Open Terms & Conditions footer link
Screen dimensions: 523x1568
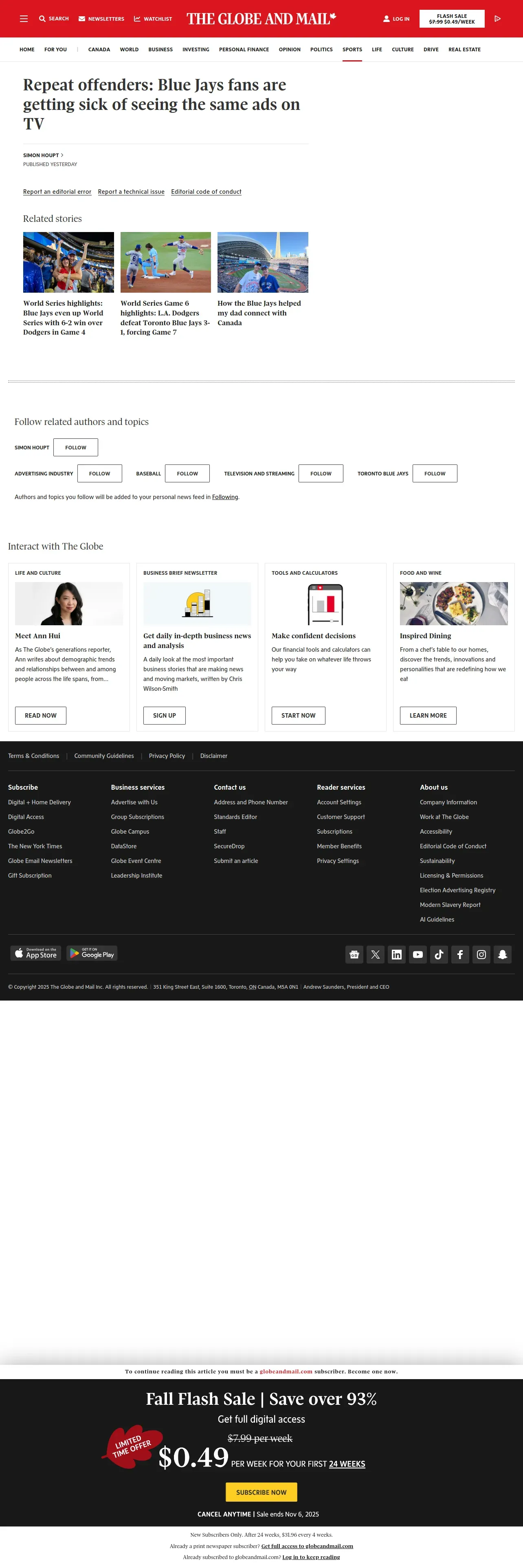33,756
